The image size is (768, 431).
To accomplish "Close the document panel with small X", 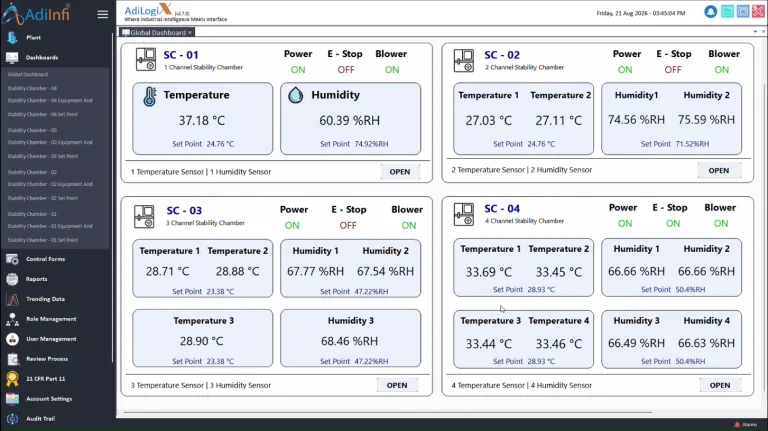I will (764, 32).
